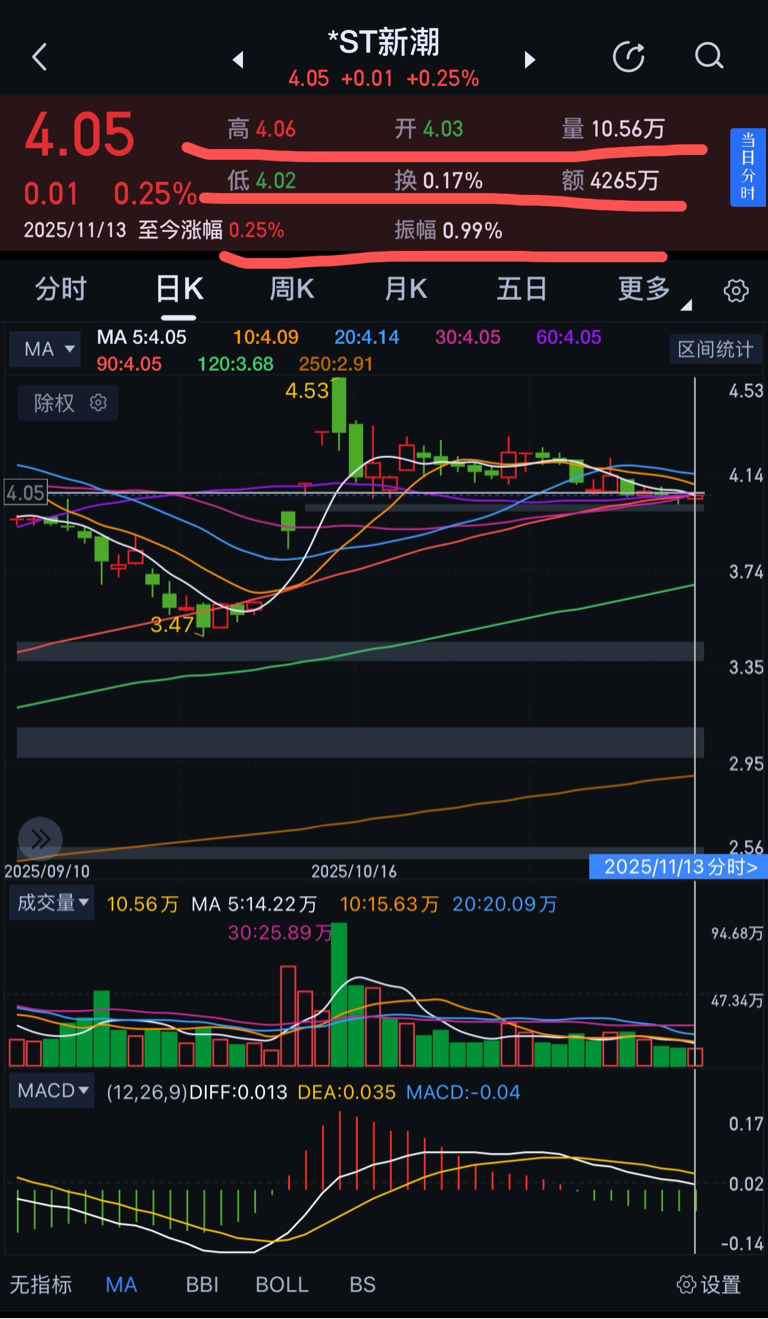Open chart settings gear beside 更多
Viewport: 768px width, 1319px height.
click(x=736, y=291)
